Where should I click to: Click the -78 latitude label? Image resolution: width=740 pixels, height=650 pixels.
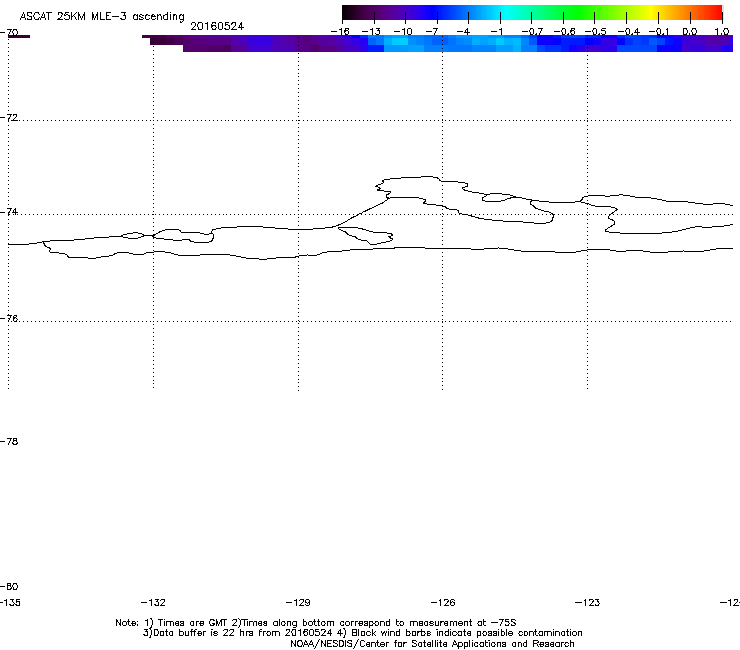(x=9, y=441)
